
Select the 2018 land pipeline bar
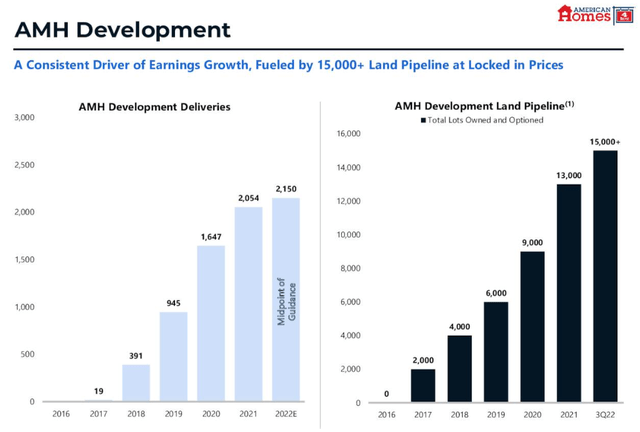pyautogui.click(x=460, y=369)
